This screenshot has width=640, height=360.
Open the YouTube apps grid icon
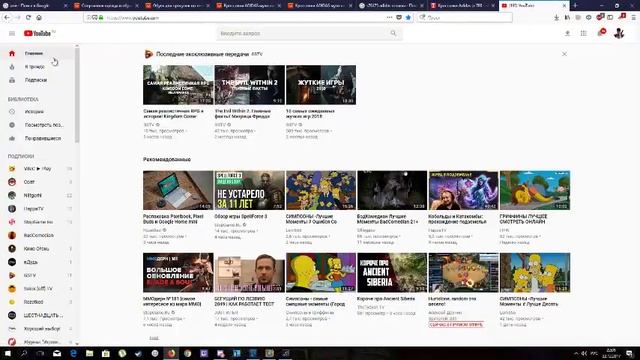[x=584, y=33]
